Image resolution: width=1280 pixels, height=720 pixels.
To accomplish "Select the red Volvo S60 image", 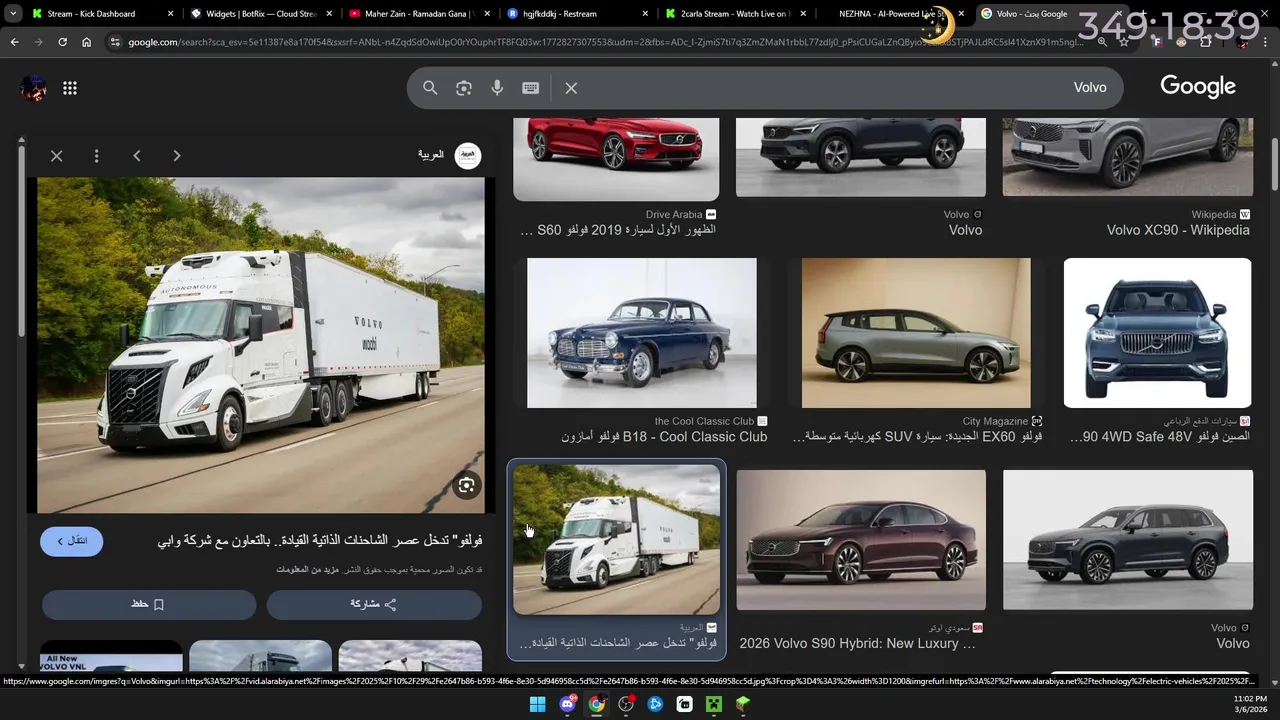I will click(x=616, y=159).
